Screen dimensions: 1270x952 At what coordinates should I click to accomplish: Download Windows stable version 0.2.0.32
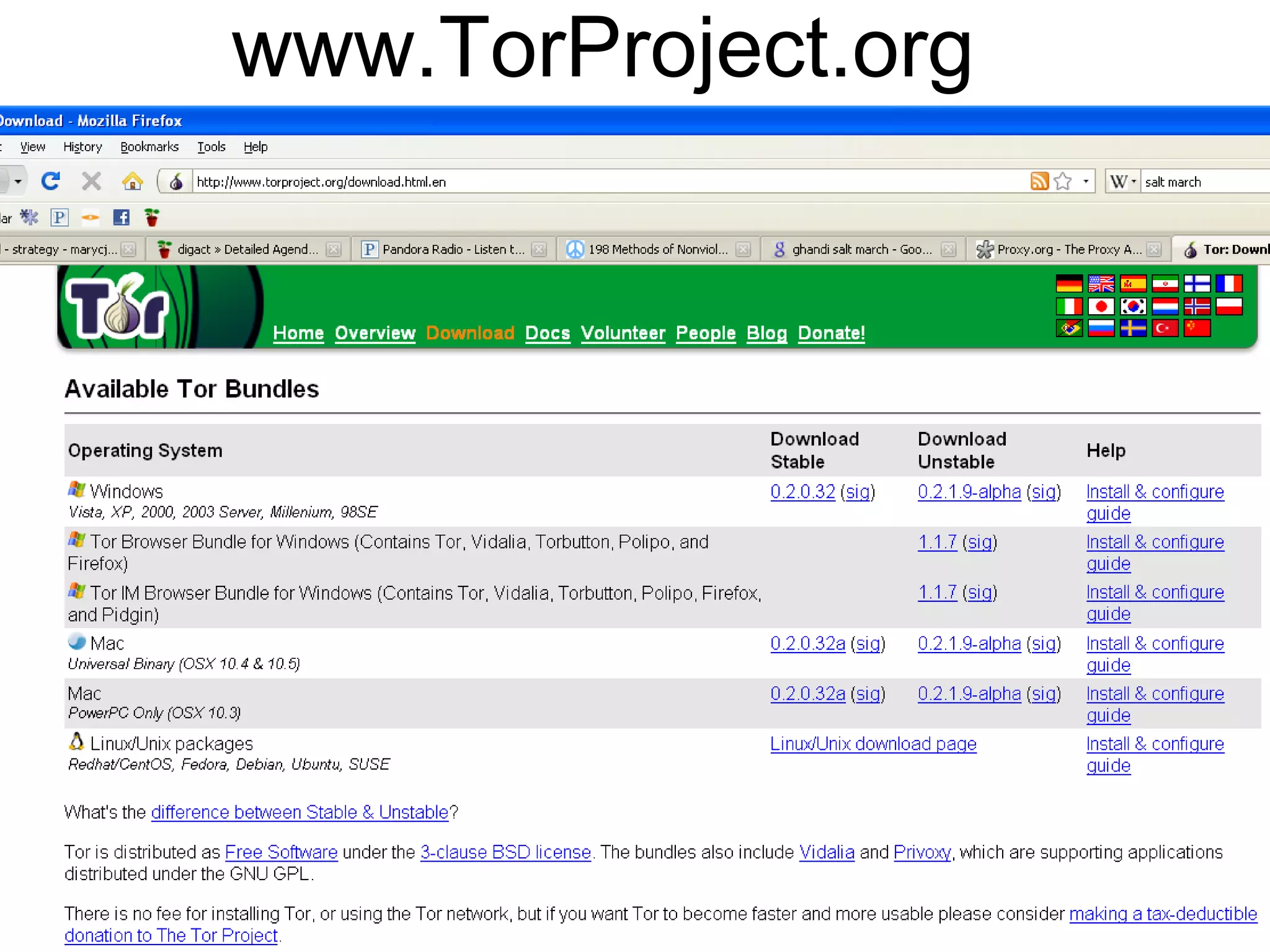[x=802, y=491]
